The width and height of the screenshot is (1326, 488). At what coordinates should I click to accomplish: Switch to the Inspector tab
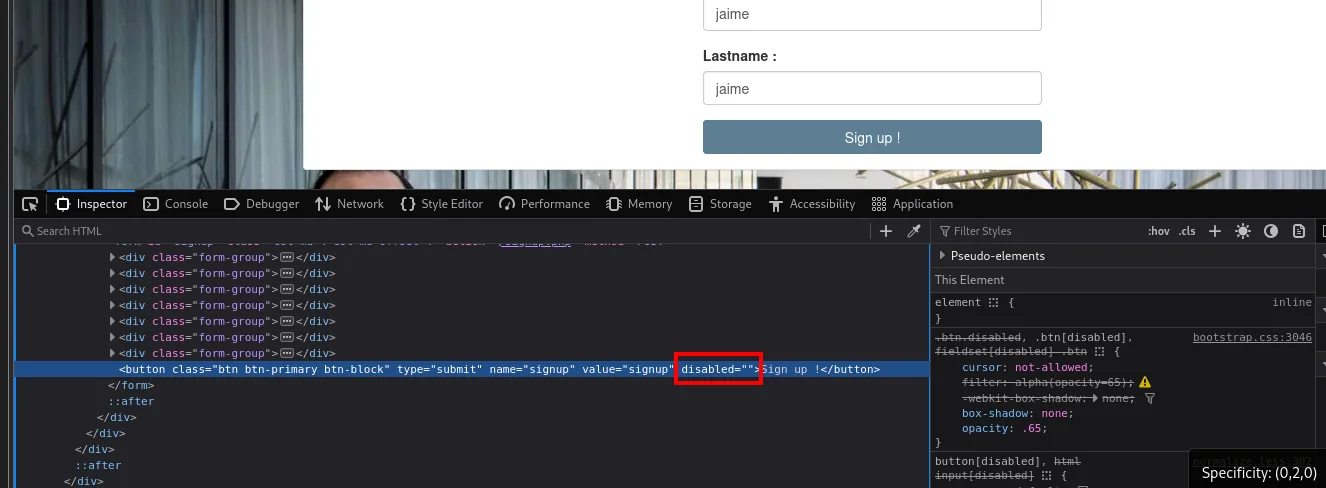click(x=92, y=204)
